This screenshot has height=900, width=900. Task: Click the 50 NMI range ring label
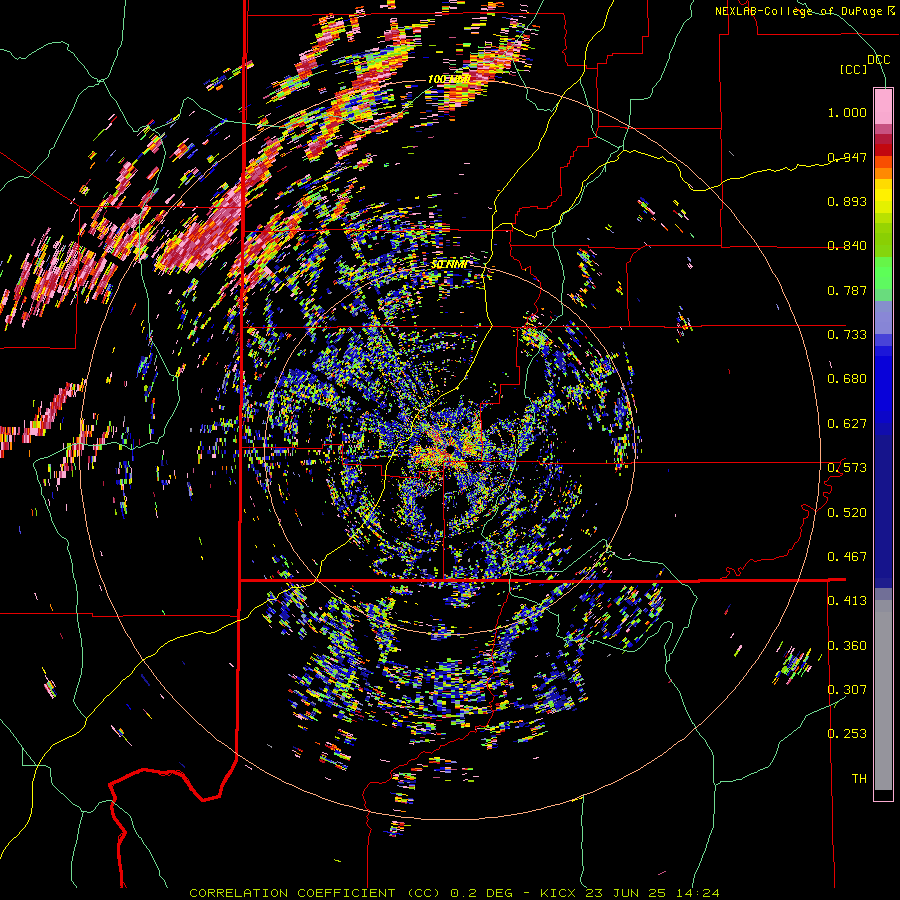point(448,264)
